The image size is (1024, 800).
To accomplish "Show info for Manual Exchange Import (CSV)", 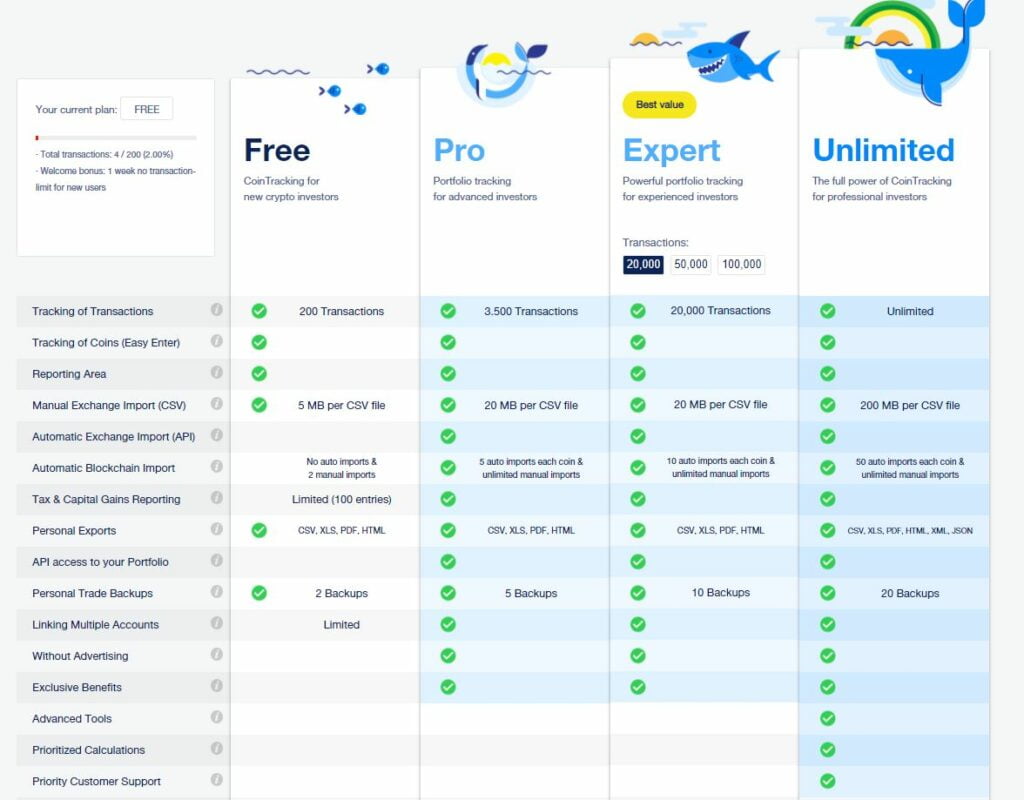I will click(x=216, y=404).
